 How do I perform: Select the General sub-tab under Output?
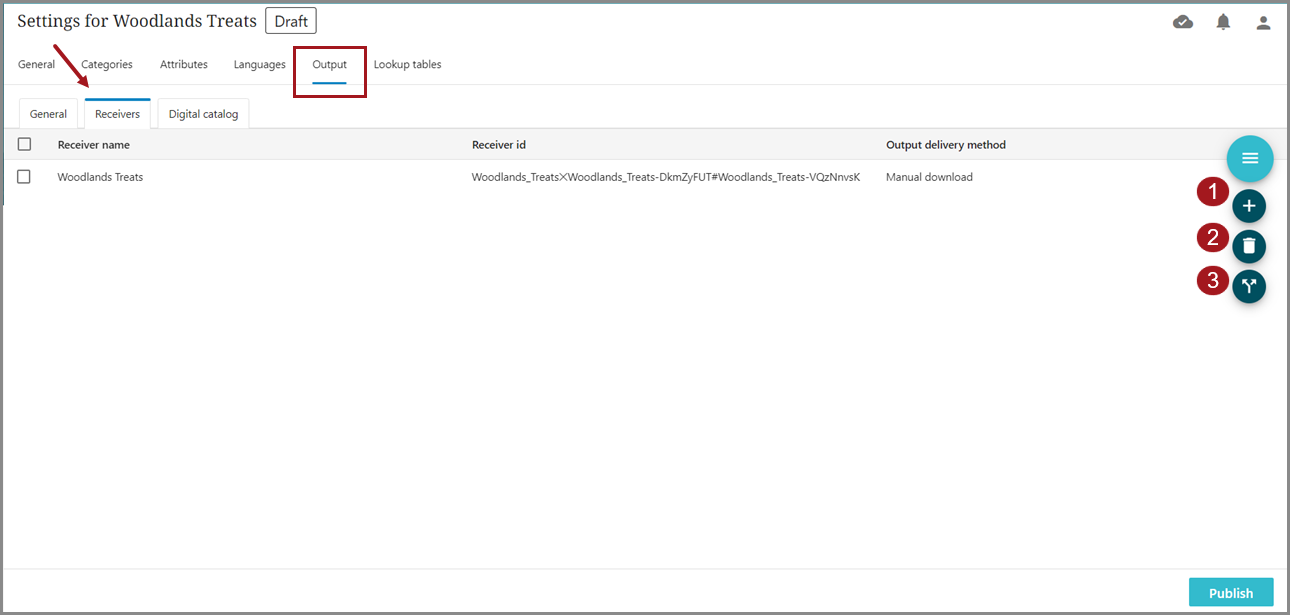pyautogui.click(x=48, y=114)
